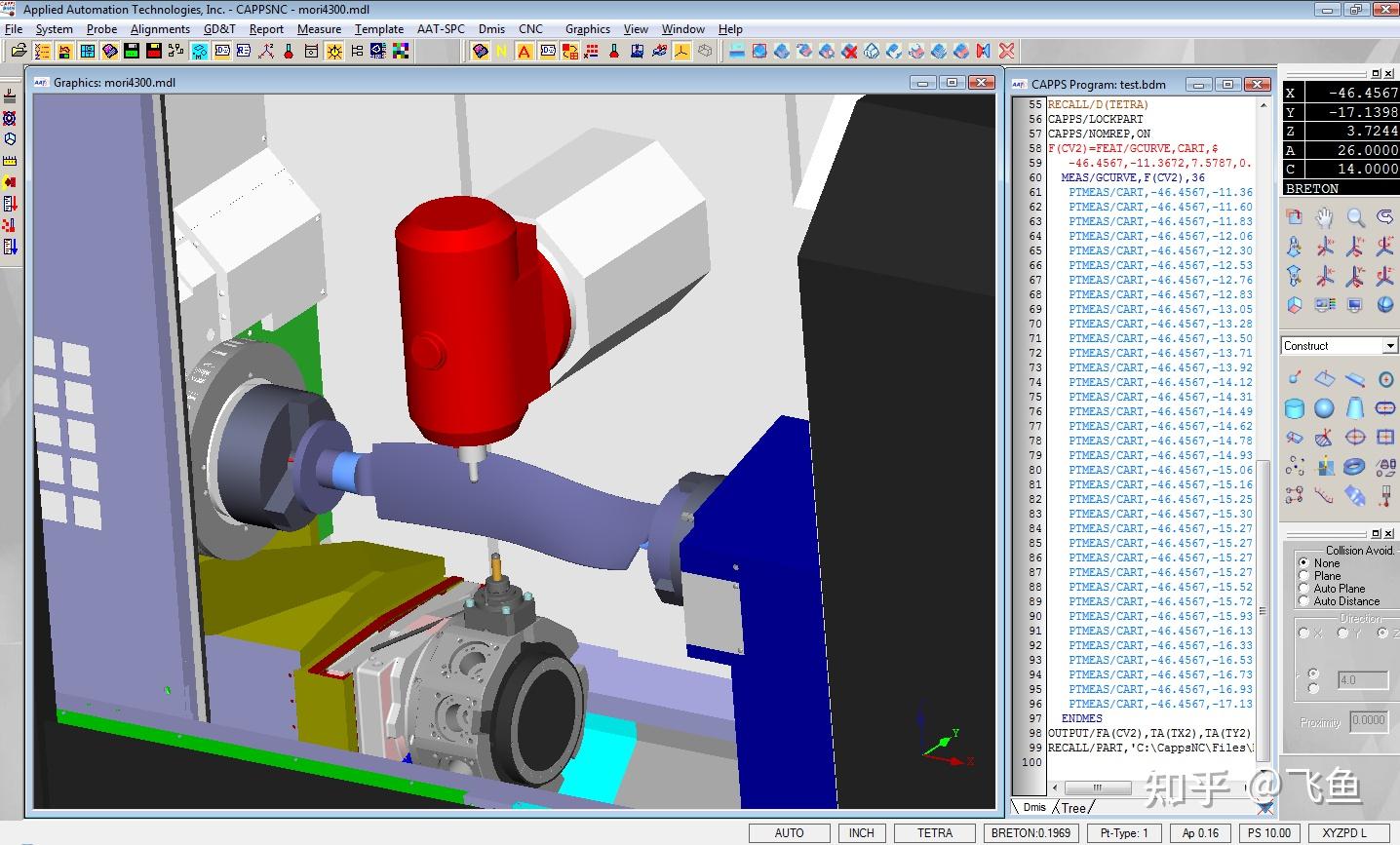1400x845 pixels.
Task: Click the large red X toolbar icon
Action: [x=1007, y=51]
